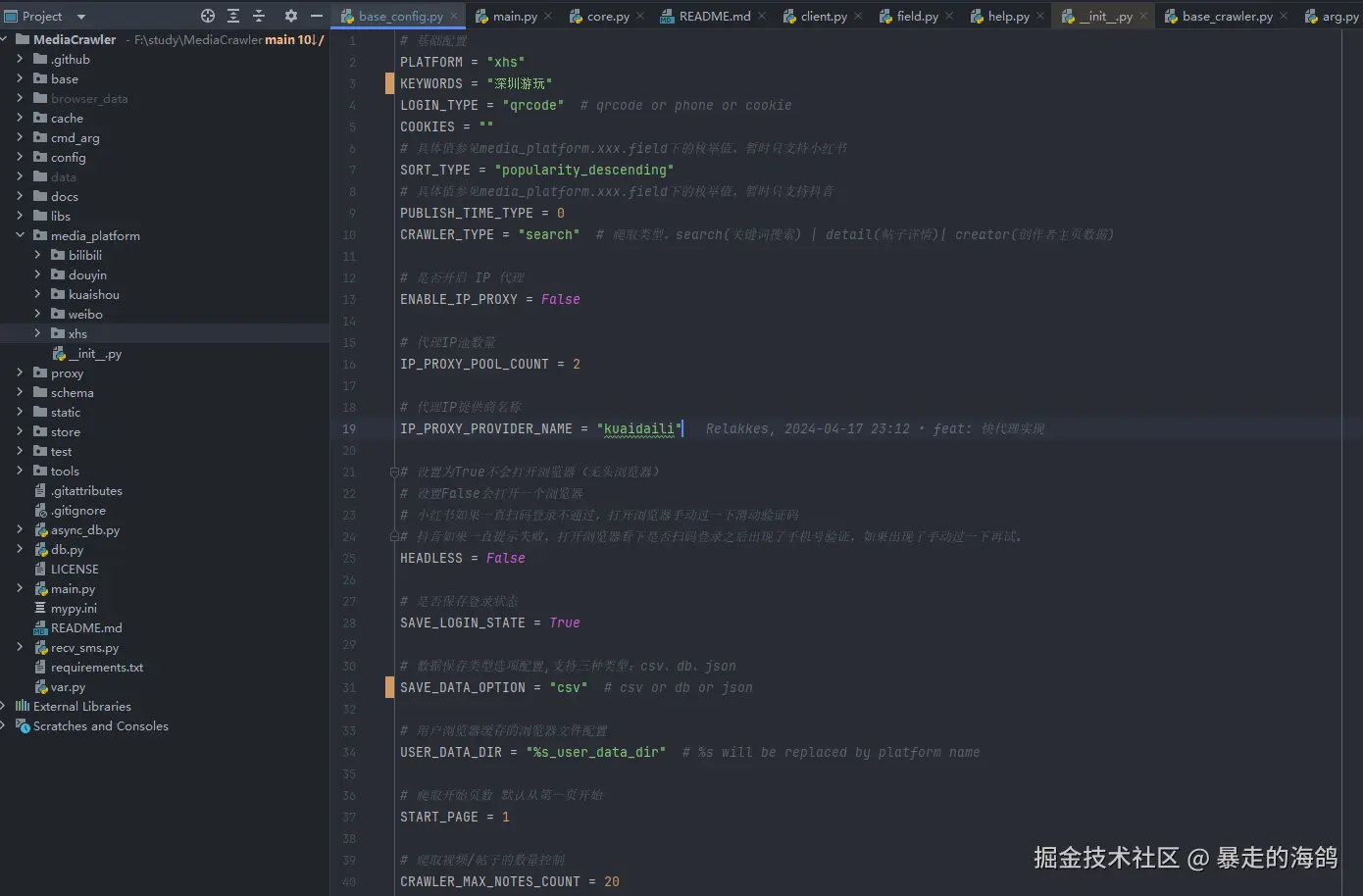The height and width of the screenshot is (896, 1363).
Task: Open requirements.txt file
Action: 97,667
